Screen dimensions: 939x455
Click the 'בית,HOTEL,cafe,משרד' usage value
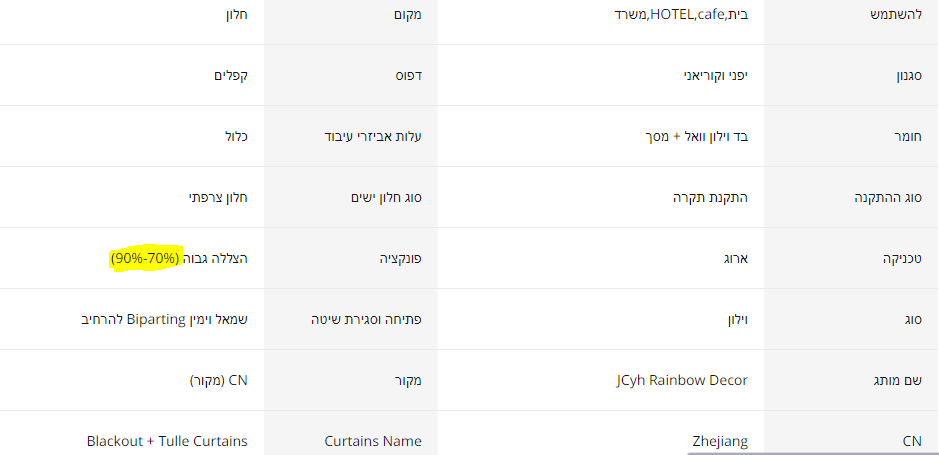pyautogui.click(x=680, y=15)
